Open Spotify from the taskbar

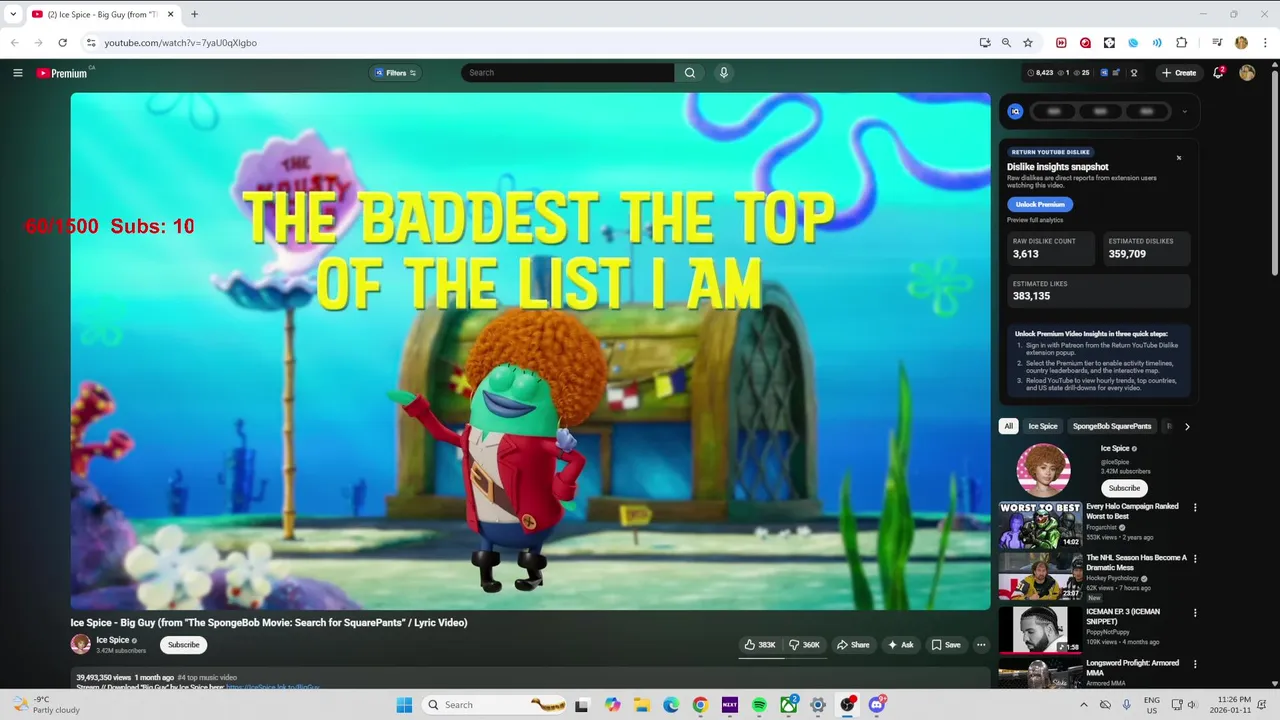[x=759, y=705]
